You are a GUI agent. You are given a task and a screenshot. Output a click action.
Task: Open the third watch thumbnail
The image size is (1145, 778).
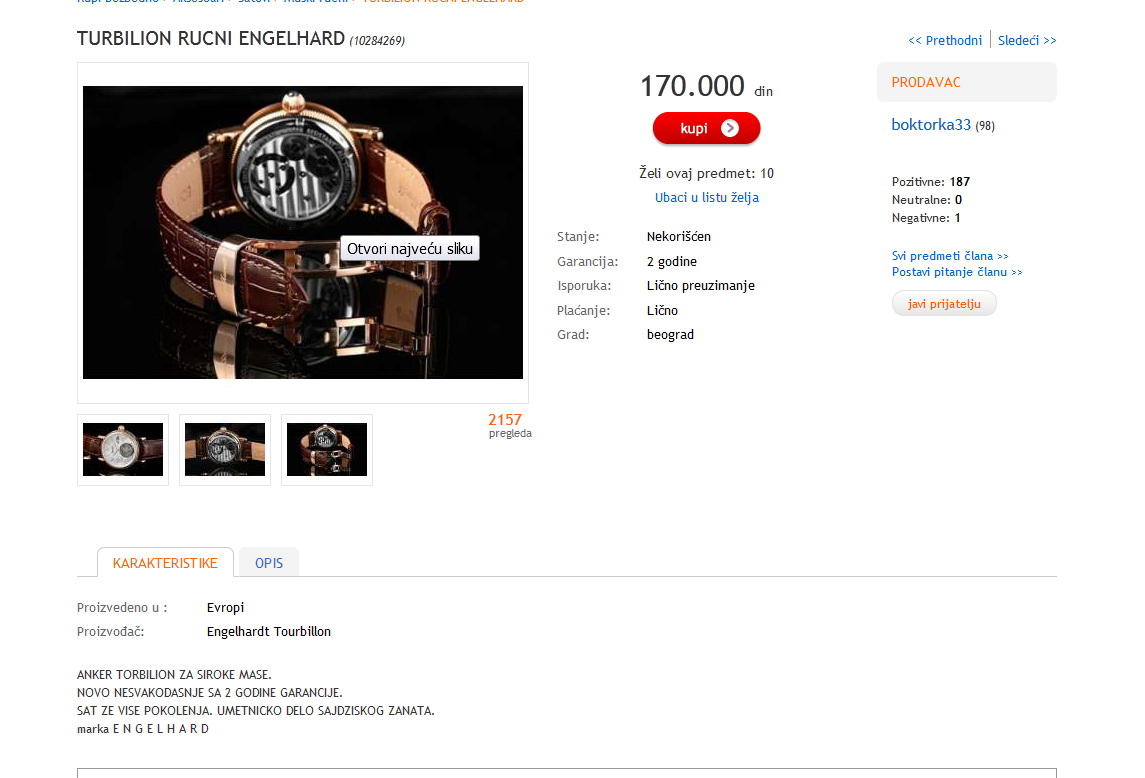[326, 449]
